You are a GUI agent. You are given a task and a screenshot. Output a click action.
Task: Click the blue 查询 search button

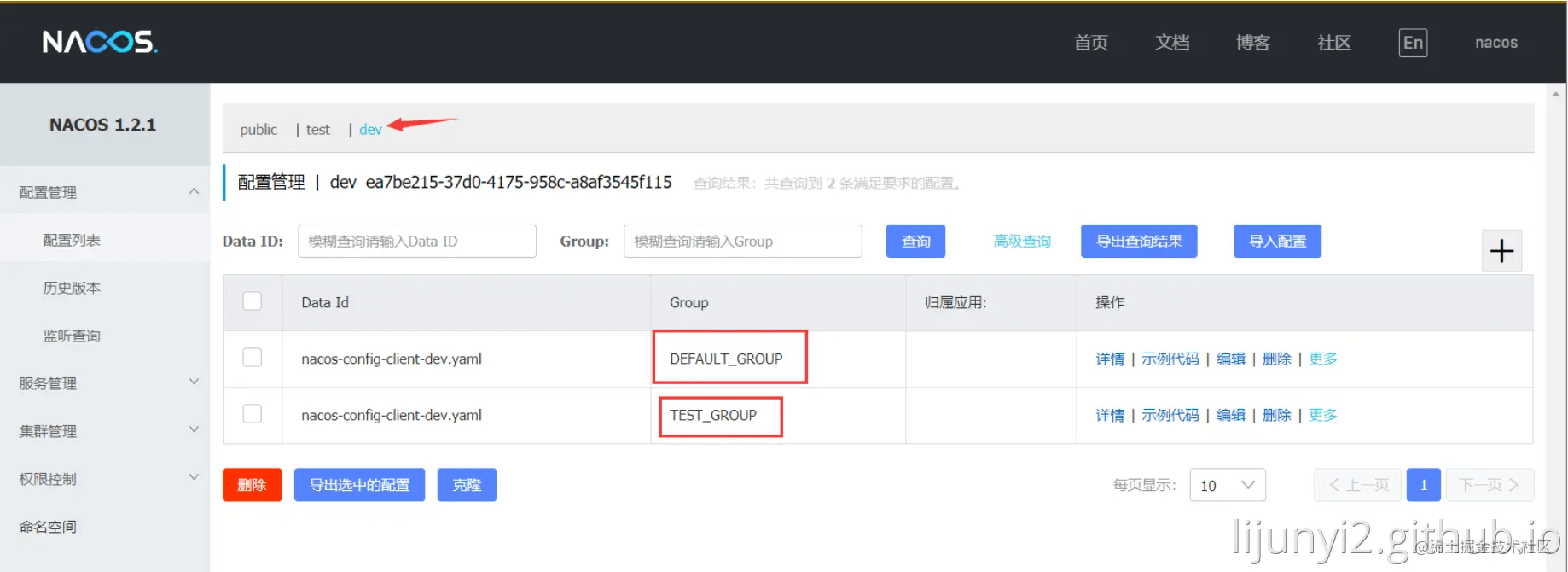pos(915,242)
